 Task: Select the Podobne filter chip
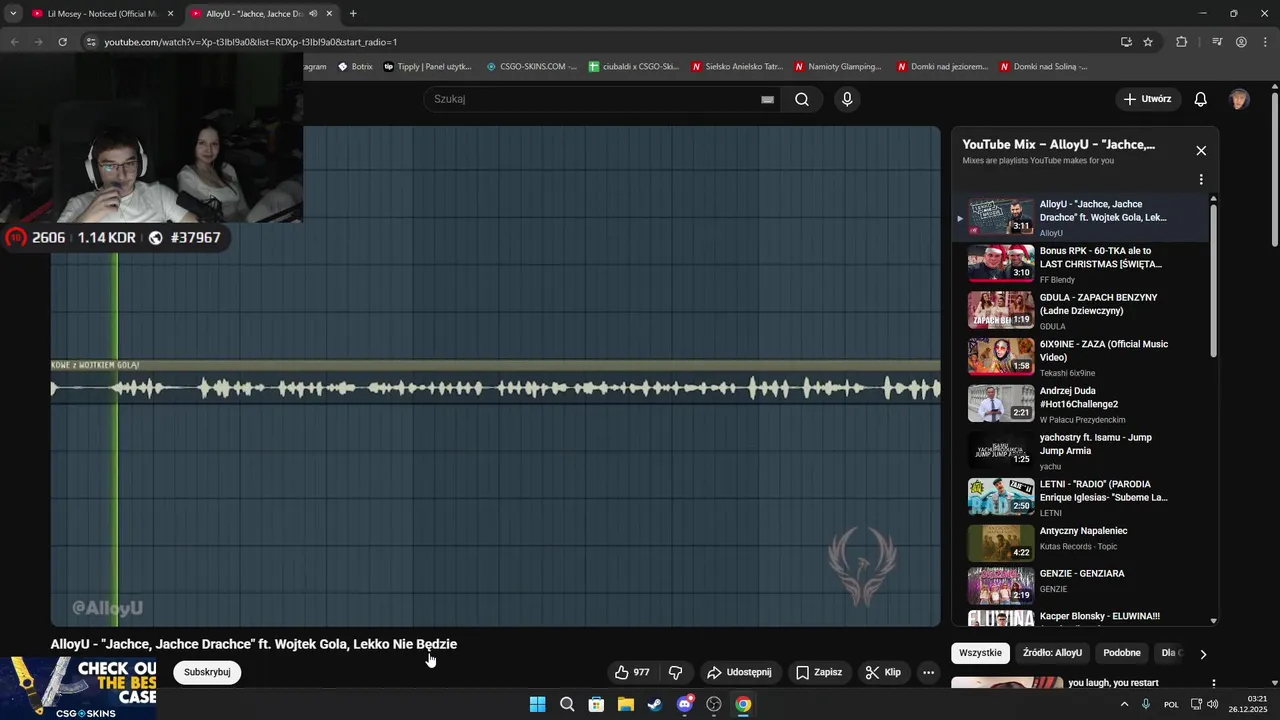(x=1121, y=653)
